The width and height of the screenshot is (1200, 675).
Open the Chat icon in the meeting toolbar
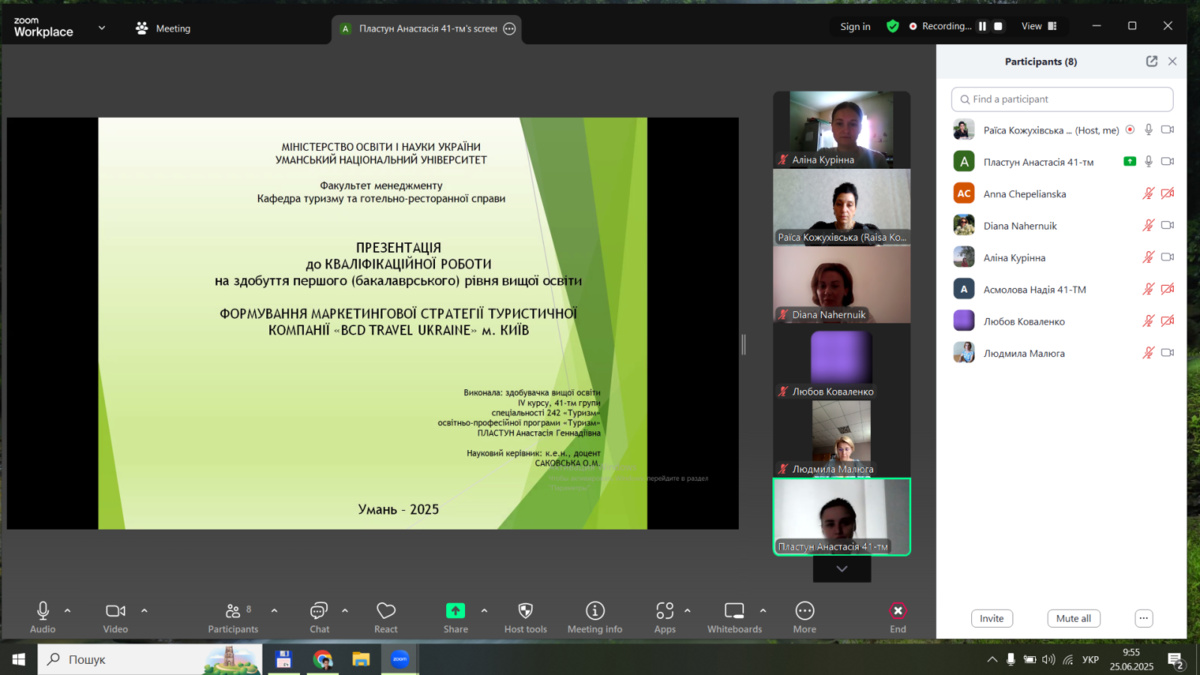[x=319, y=610]
